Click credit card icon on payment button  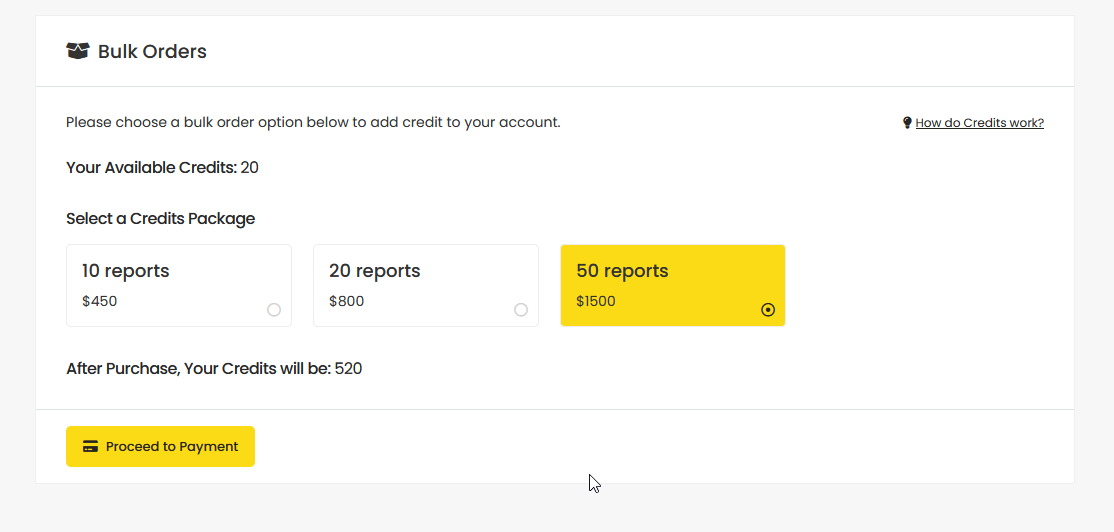tap(90, 447)
